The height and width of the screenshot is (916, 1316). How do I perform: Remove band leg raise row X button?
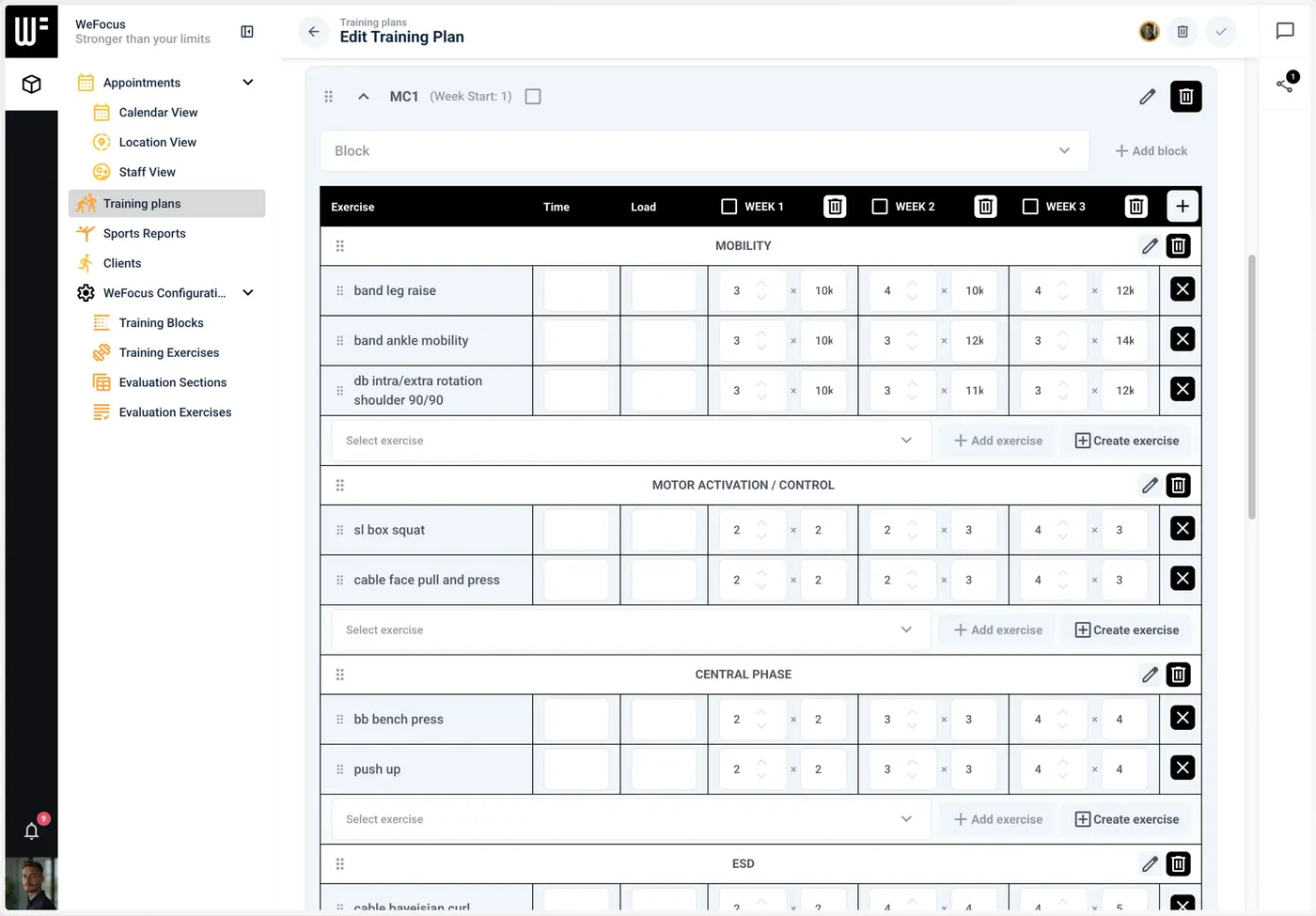click(x=1183, y=289)
